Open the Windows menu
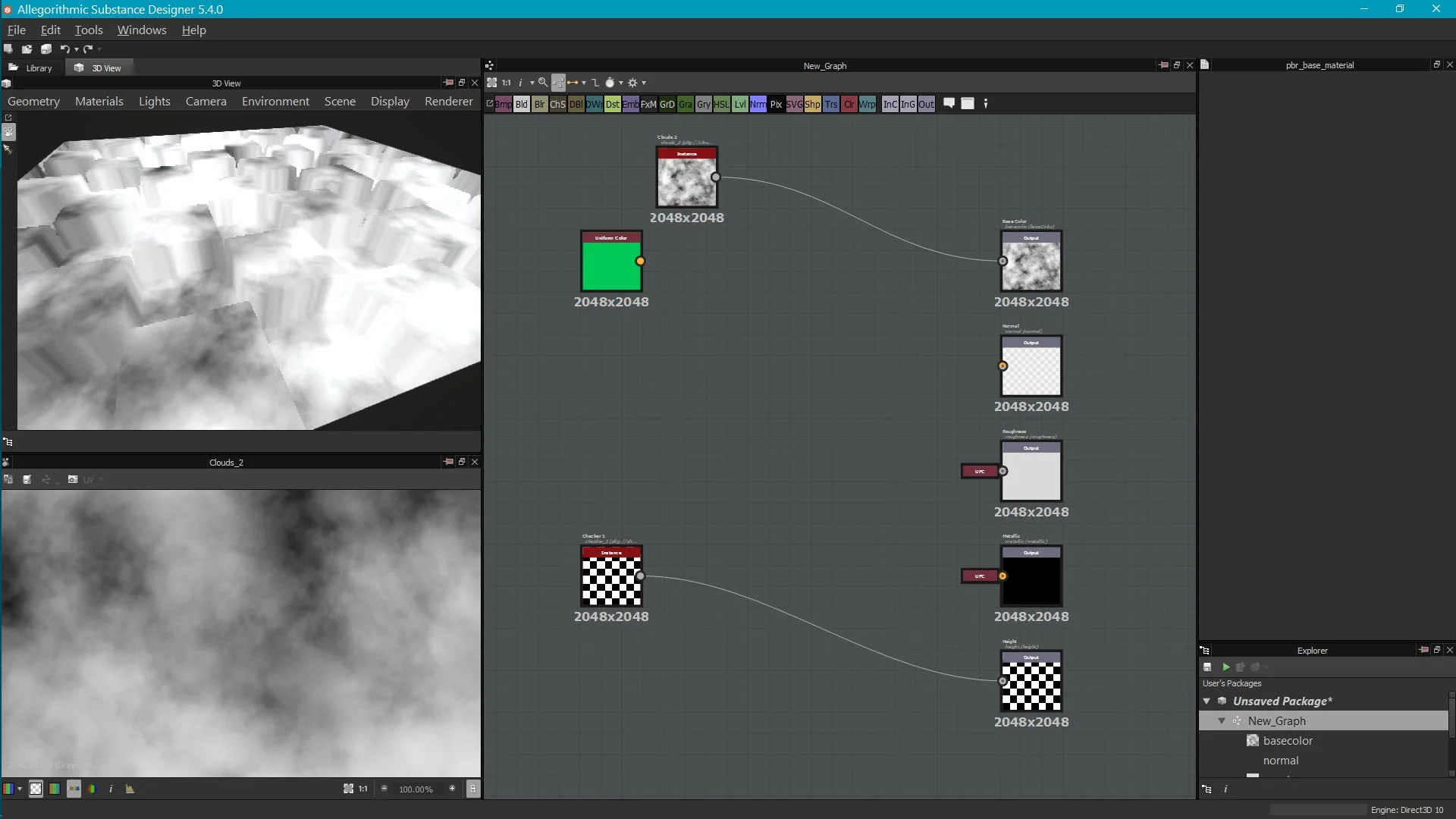The height and width of the screenshot is (819, 1456). (142, 30)
